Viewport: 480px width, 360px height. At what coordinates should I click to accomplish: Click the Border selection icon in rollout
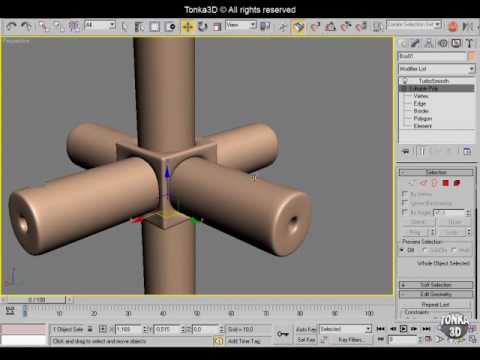(x=434, y=183)
